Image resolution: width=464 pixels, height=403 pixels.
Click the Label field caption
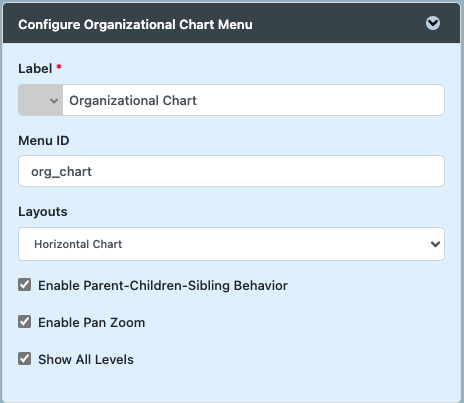pos(35,69)
